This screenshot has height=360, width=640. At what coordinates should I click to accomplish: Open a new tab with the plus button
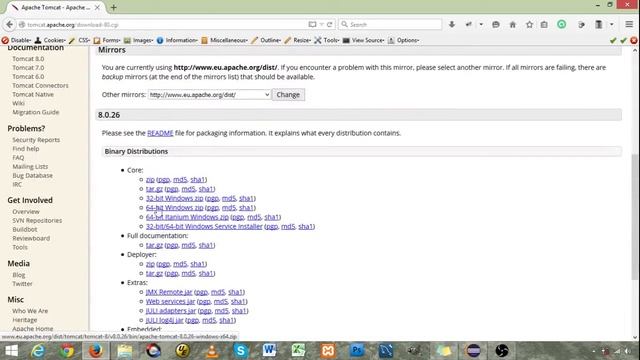(x=113, y=7)
